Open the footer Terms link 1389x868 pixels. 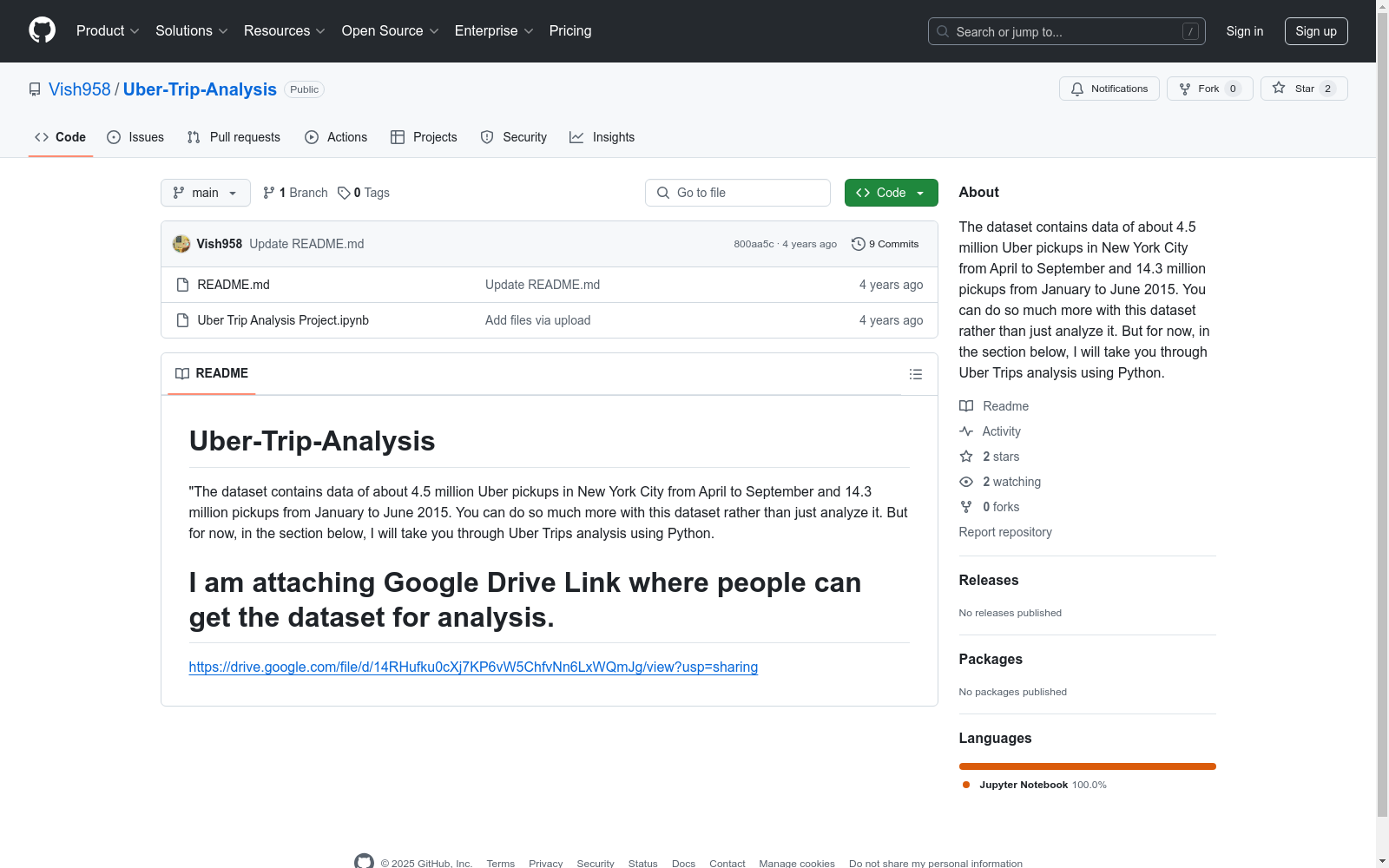click(x=501, y=863)
